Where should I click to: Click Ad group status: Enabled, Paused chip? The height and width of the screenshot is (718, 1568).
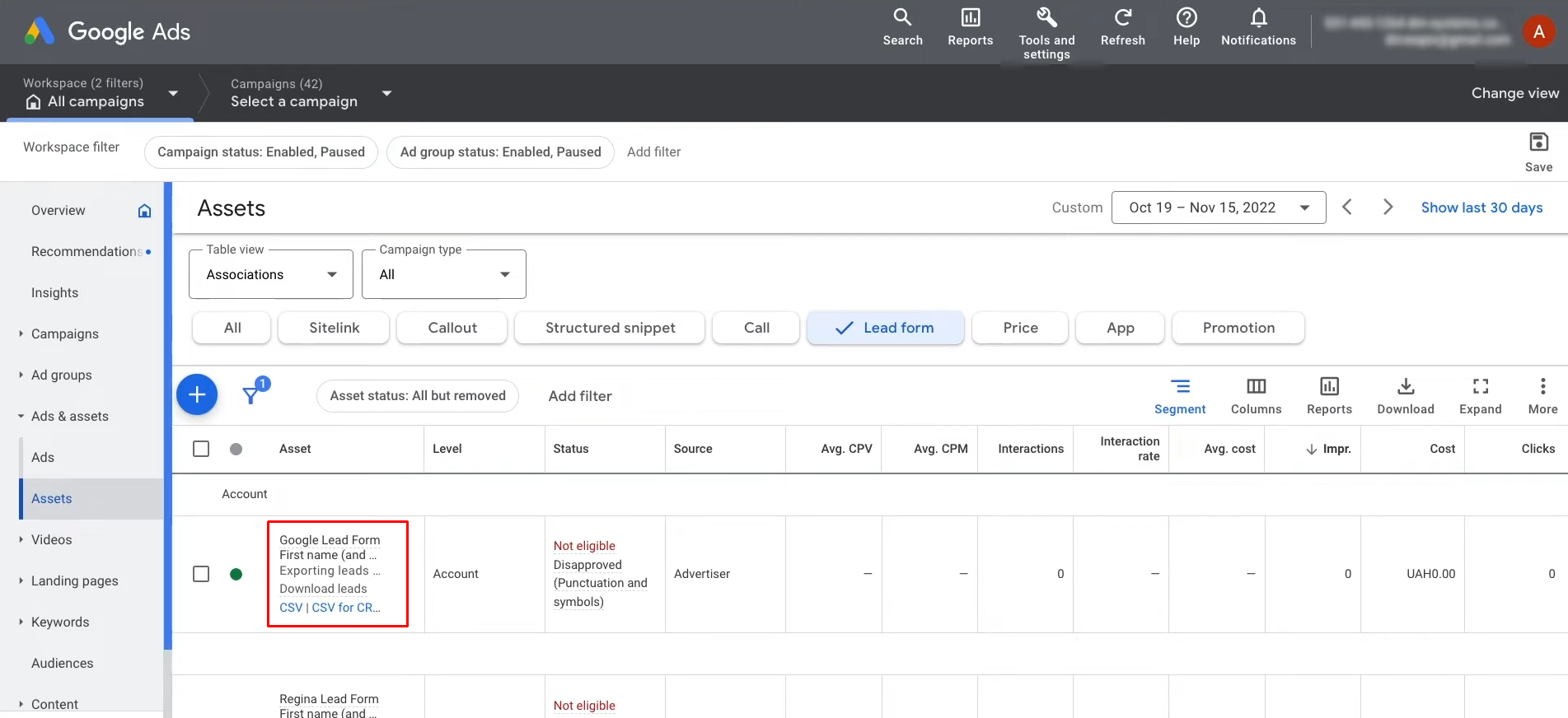click(x=500, y=152)
